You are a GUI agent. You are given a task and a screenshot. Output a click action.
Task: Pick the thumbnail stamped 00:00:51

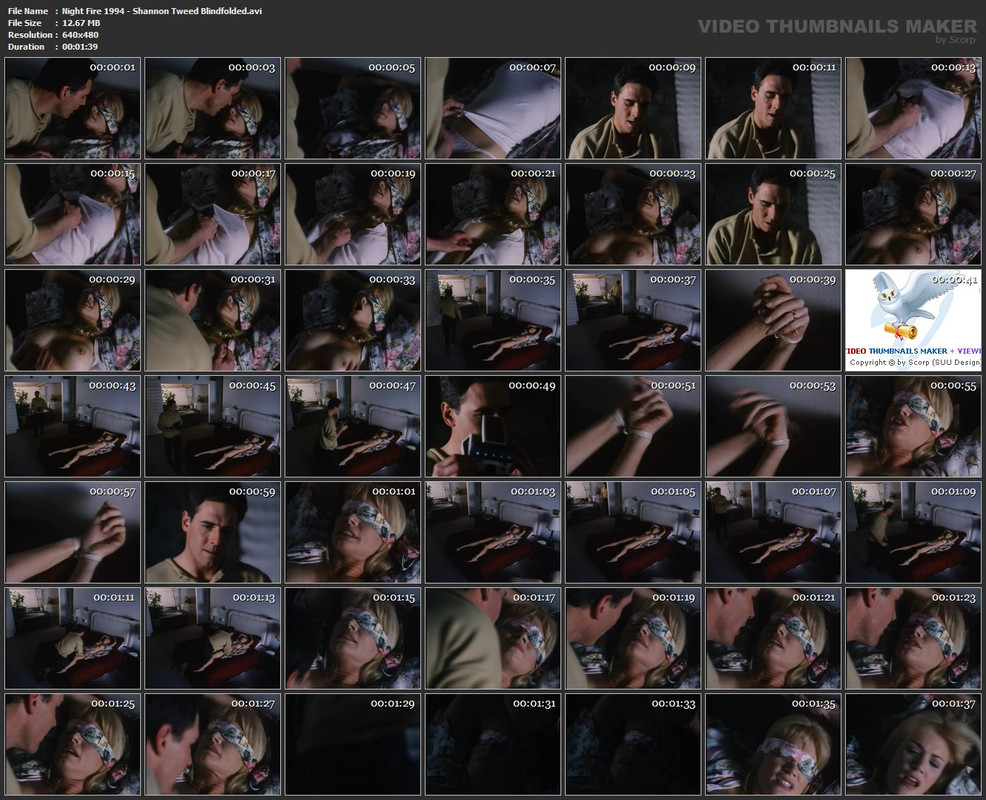click(x=633, y=426)
